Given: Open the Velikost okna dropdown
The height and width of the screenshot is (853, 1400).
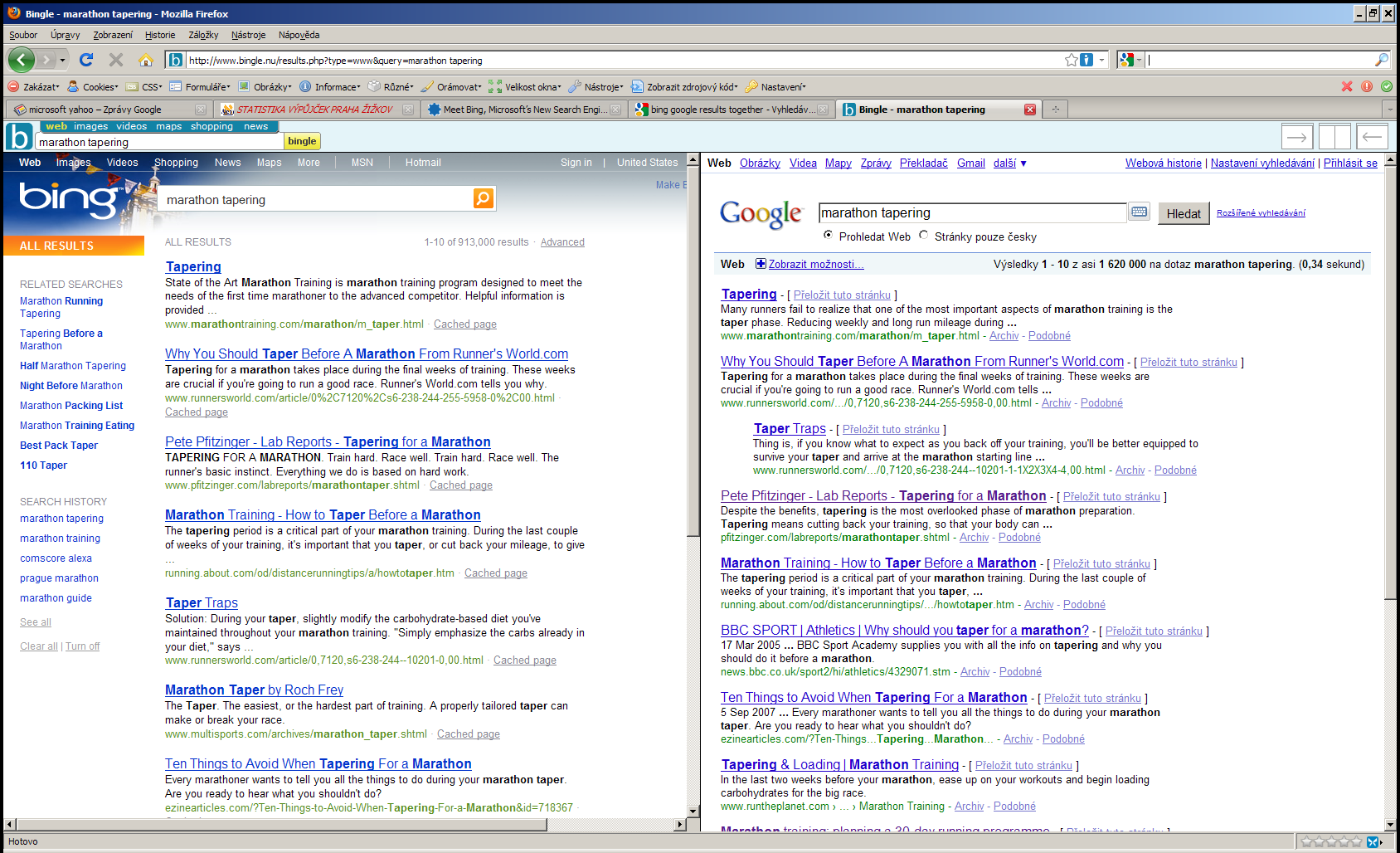Looking at the screenshot, I should (x=526, y=86).
